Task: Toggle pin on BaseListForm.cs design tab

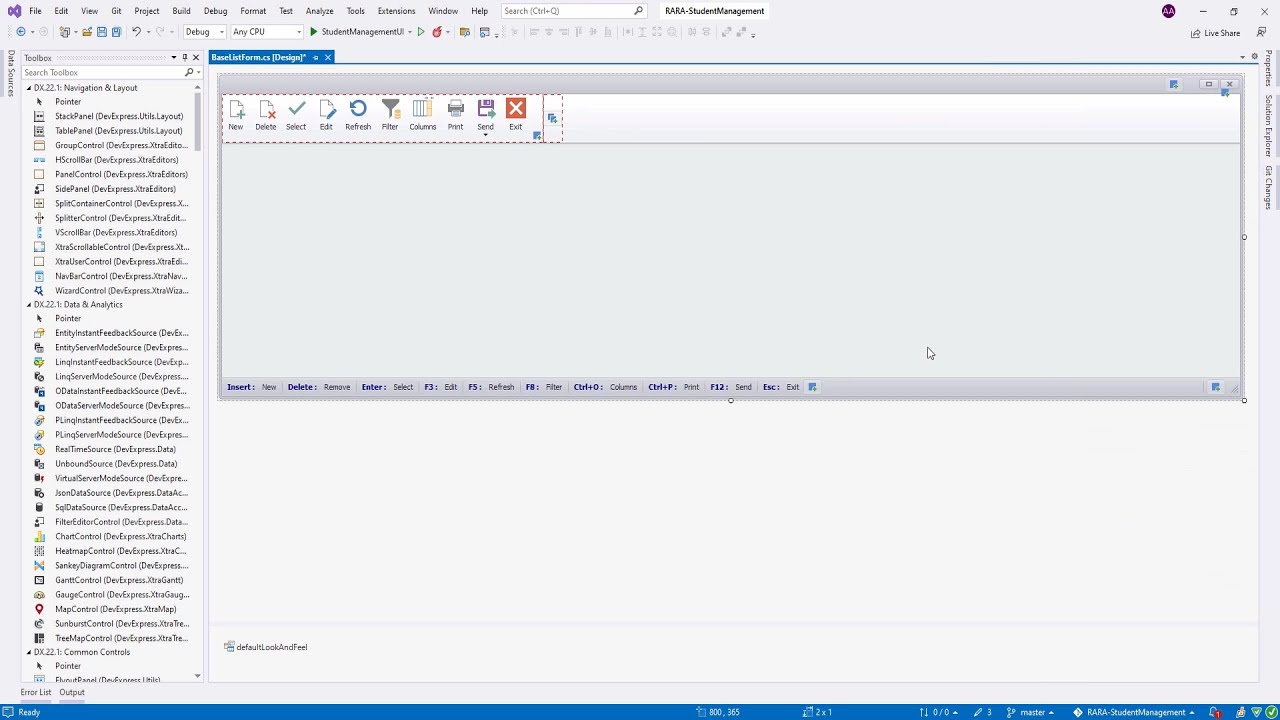Action: [316, 57]
